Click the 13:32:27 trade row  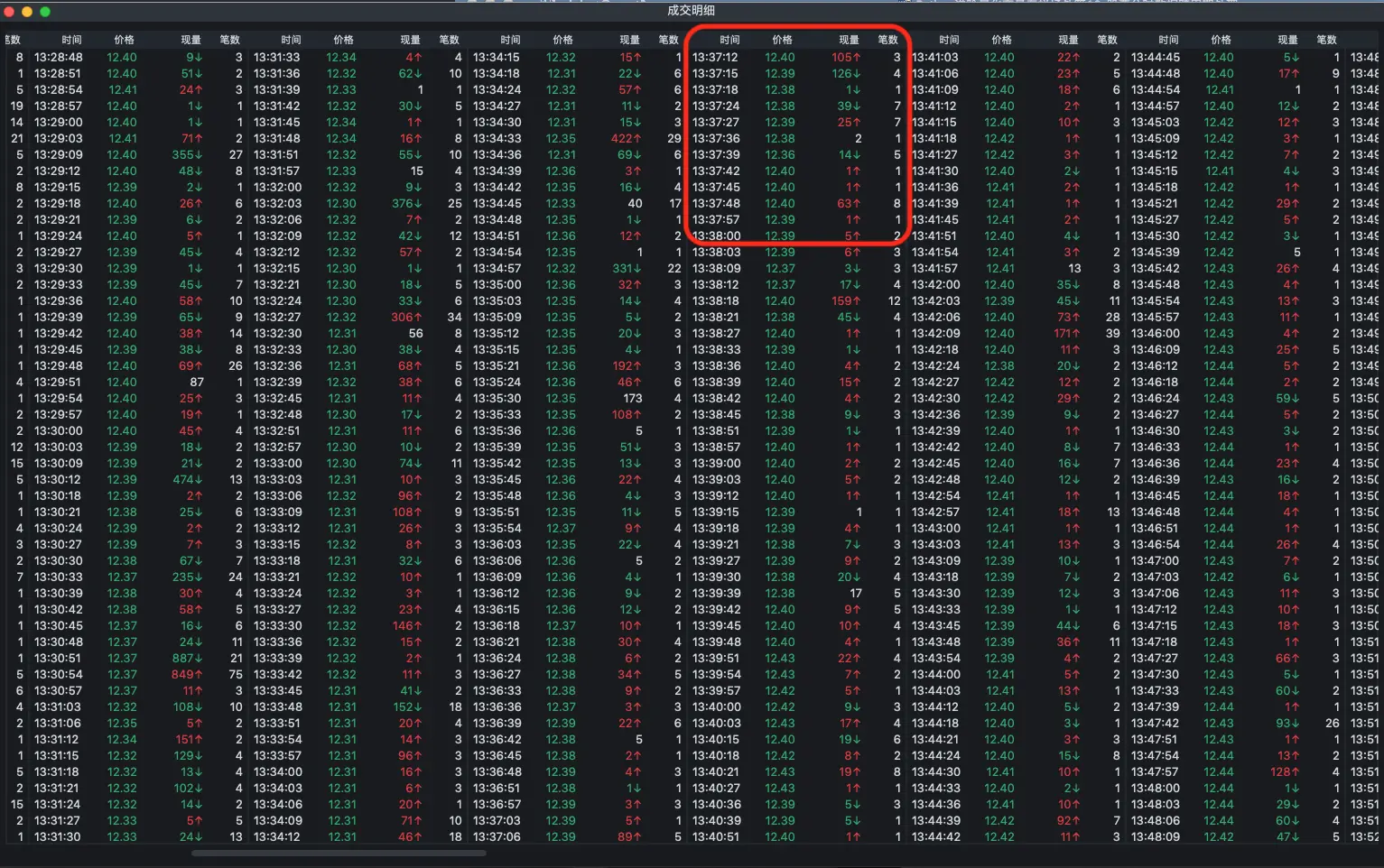point(358,317)
